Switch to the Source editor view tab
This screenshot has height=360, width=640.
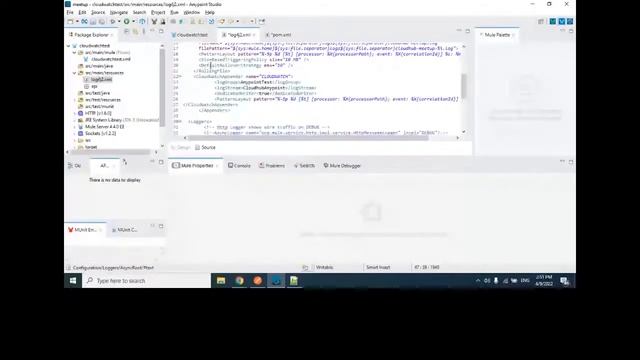click(205, 147)
